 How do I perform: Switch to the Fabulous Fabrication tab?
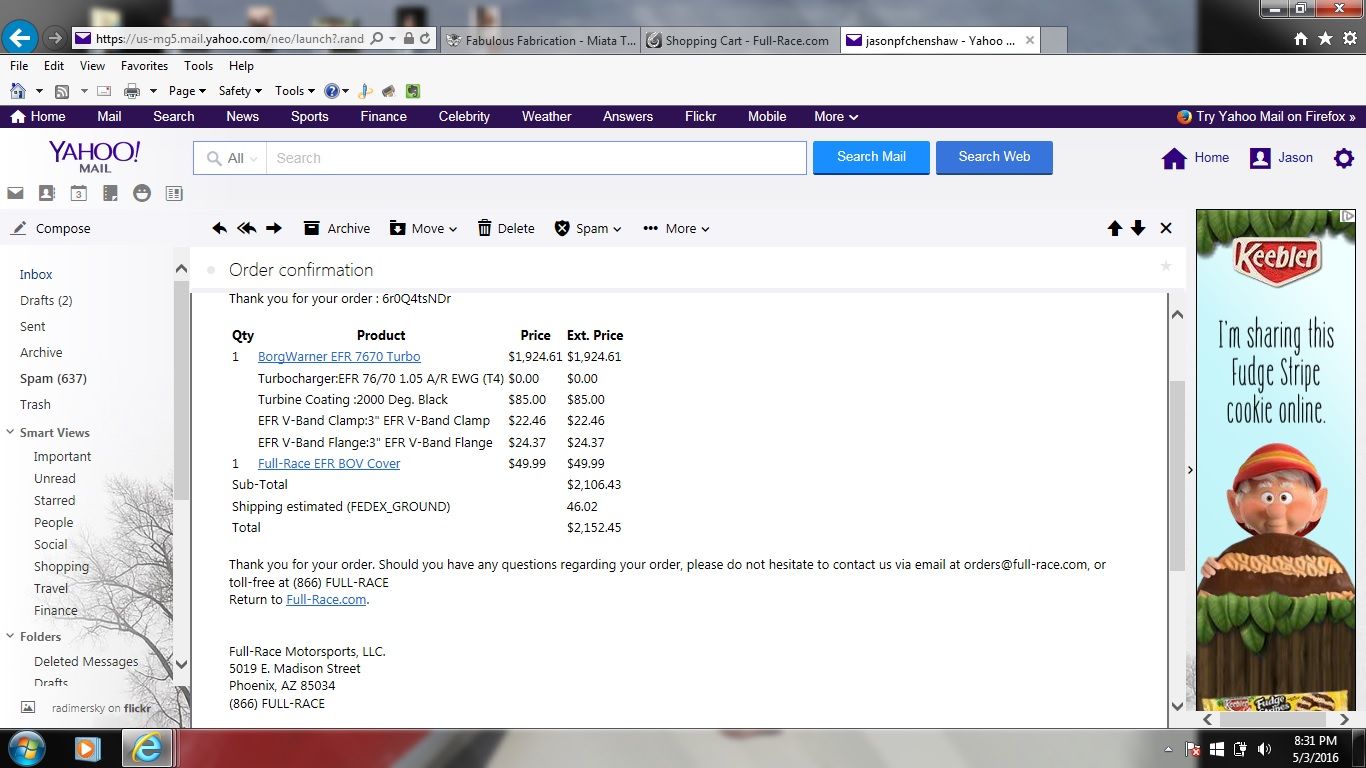pyautogui.click(x=540, y=40)
